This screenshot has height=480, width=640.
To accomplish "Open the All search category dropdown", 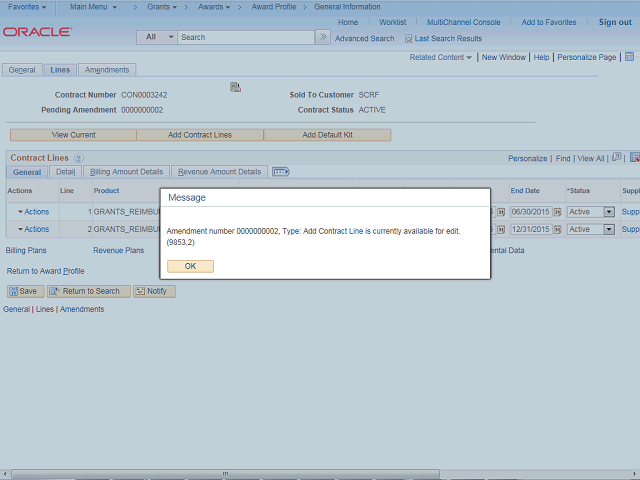I will click(x=157, y=37).
